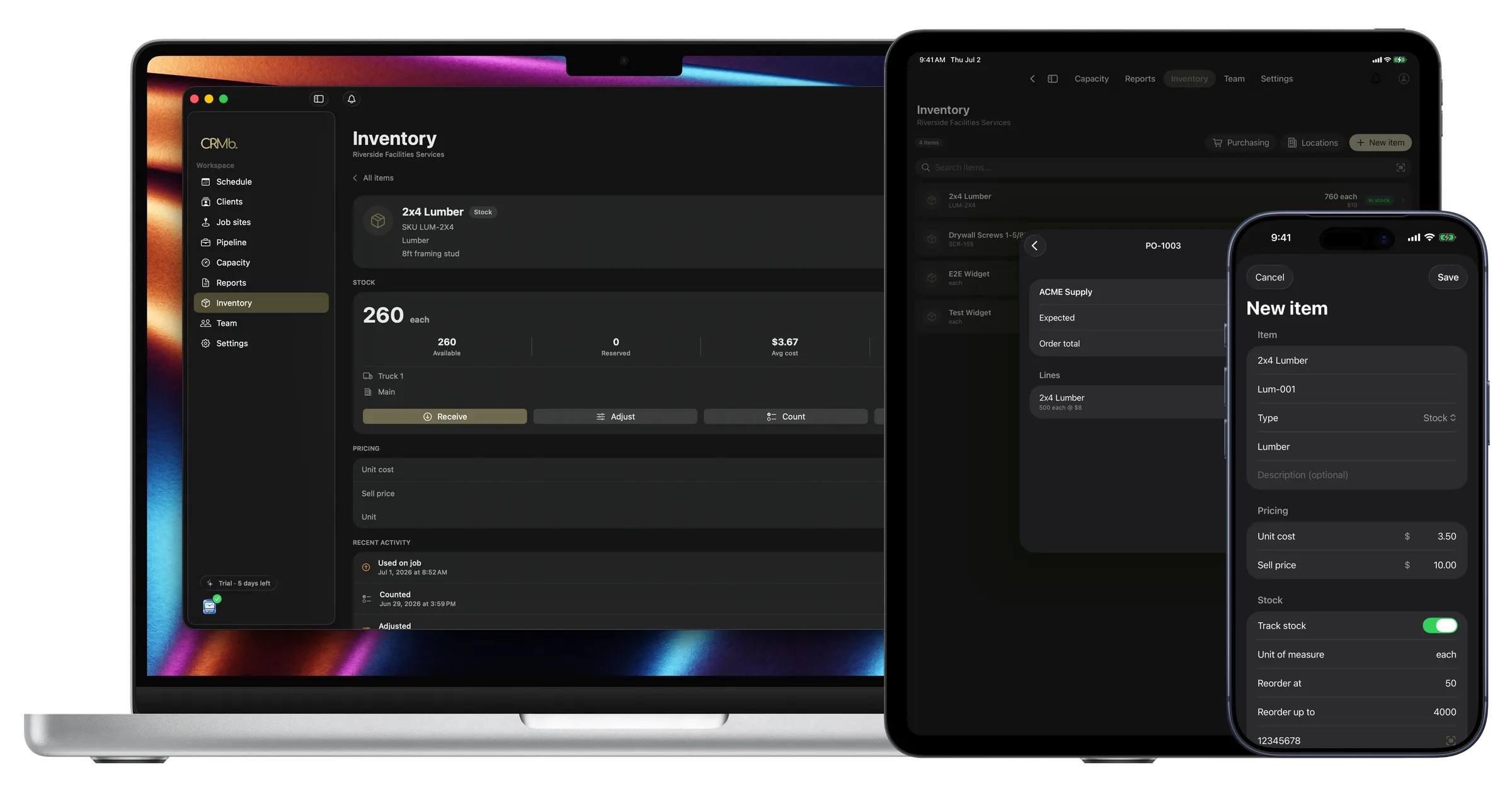Open Schedule in the Mac sidebar

click(261, 182)
